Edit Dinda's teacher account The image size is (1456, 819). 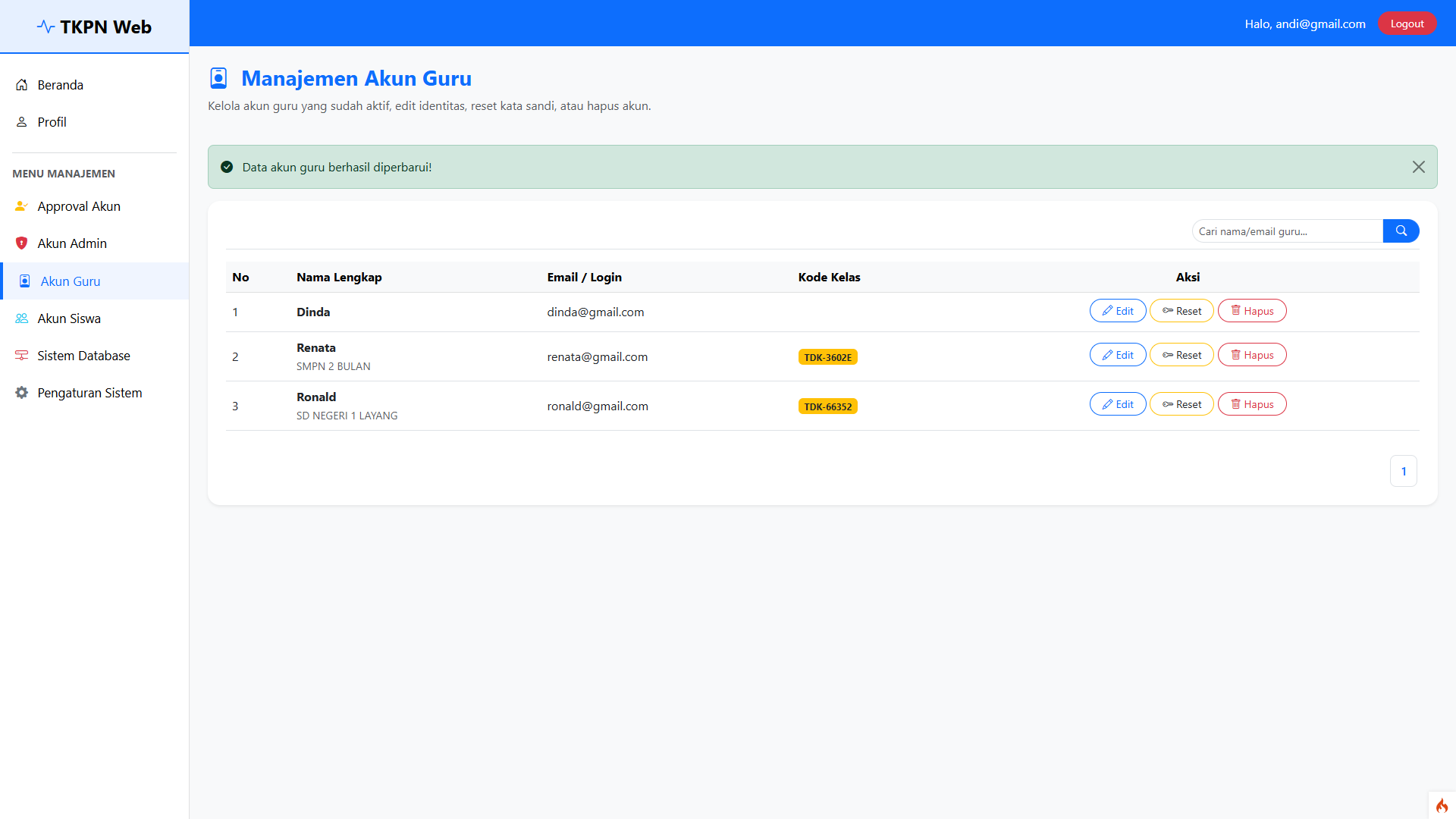click(1117, 311)
